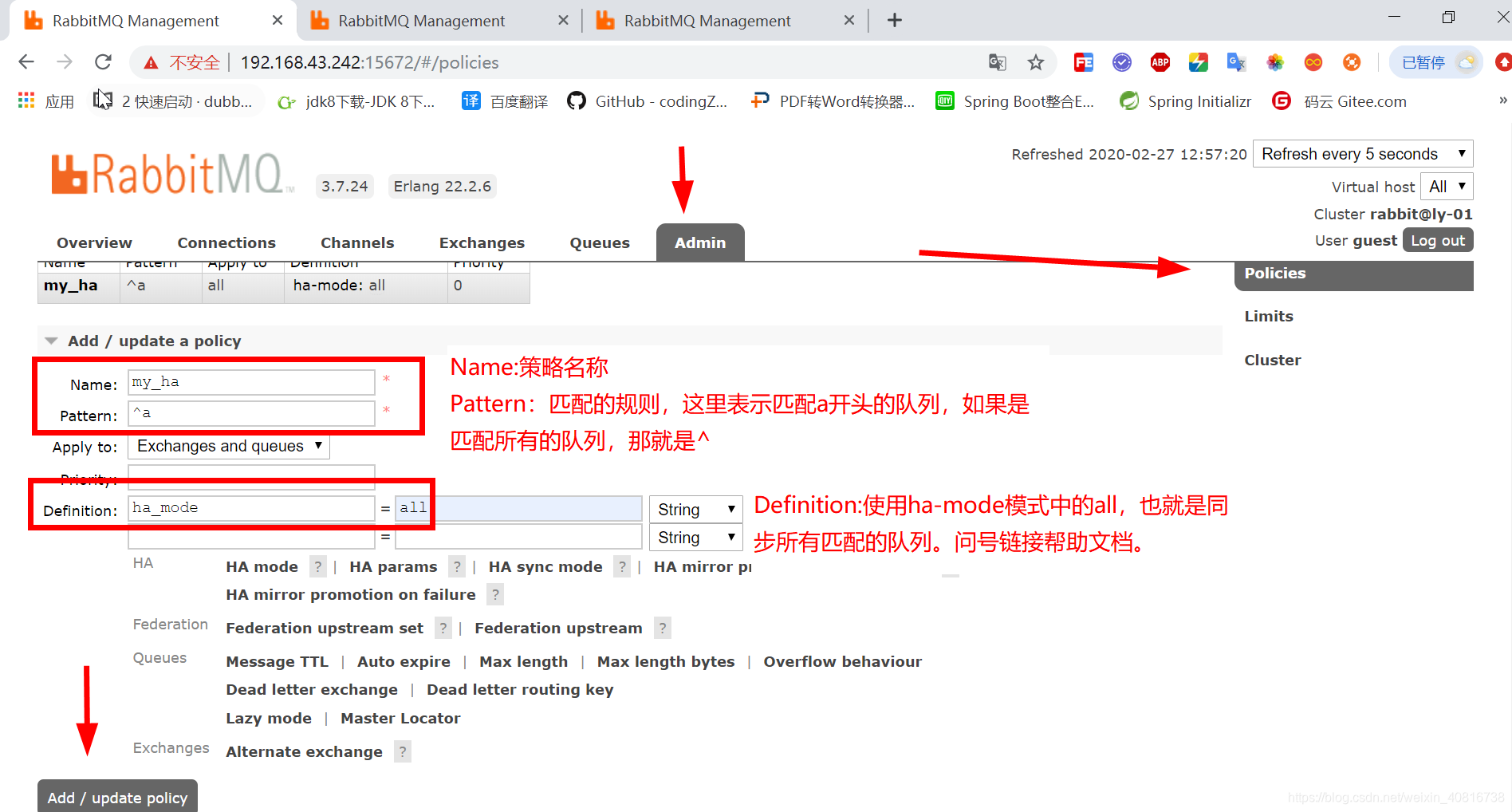The width and height of the screenshot is (1512, 812).
Task: Close the second RabbitMQ Management tab
Action: [563, 20]
